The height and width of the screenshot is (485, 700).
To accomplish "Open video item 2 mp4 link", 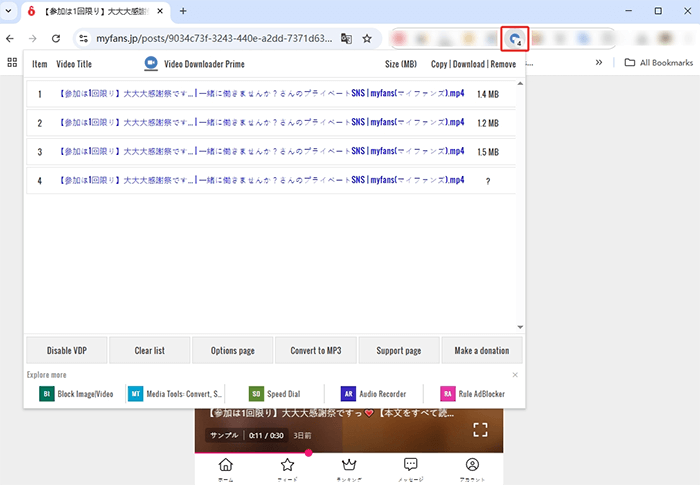I will (262, 122).
